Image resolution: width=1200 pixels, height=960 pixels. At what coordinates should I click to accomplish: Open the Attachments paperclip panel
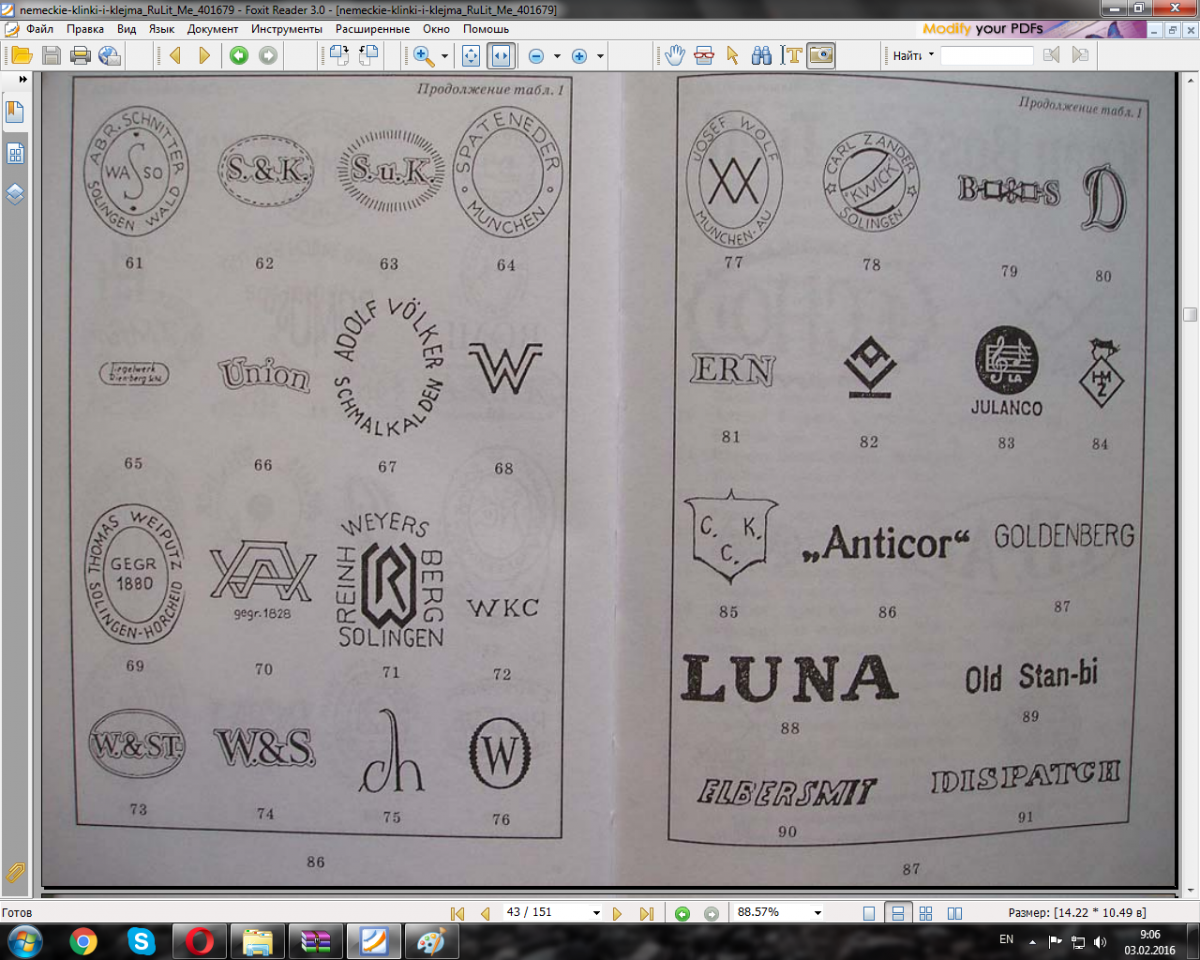coord(15,871)
